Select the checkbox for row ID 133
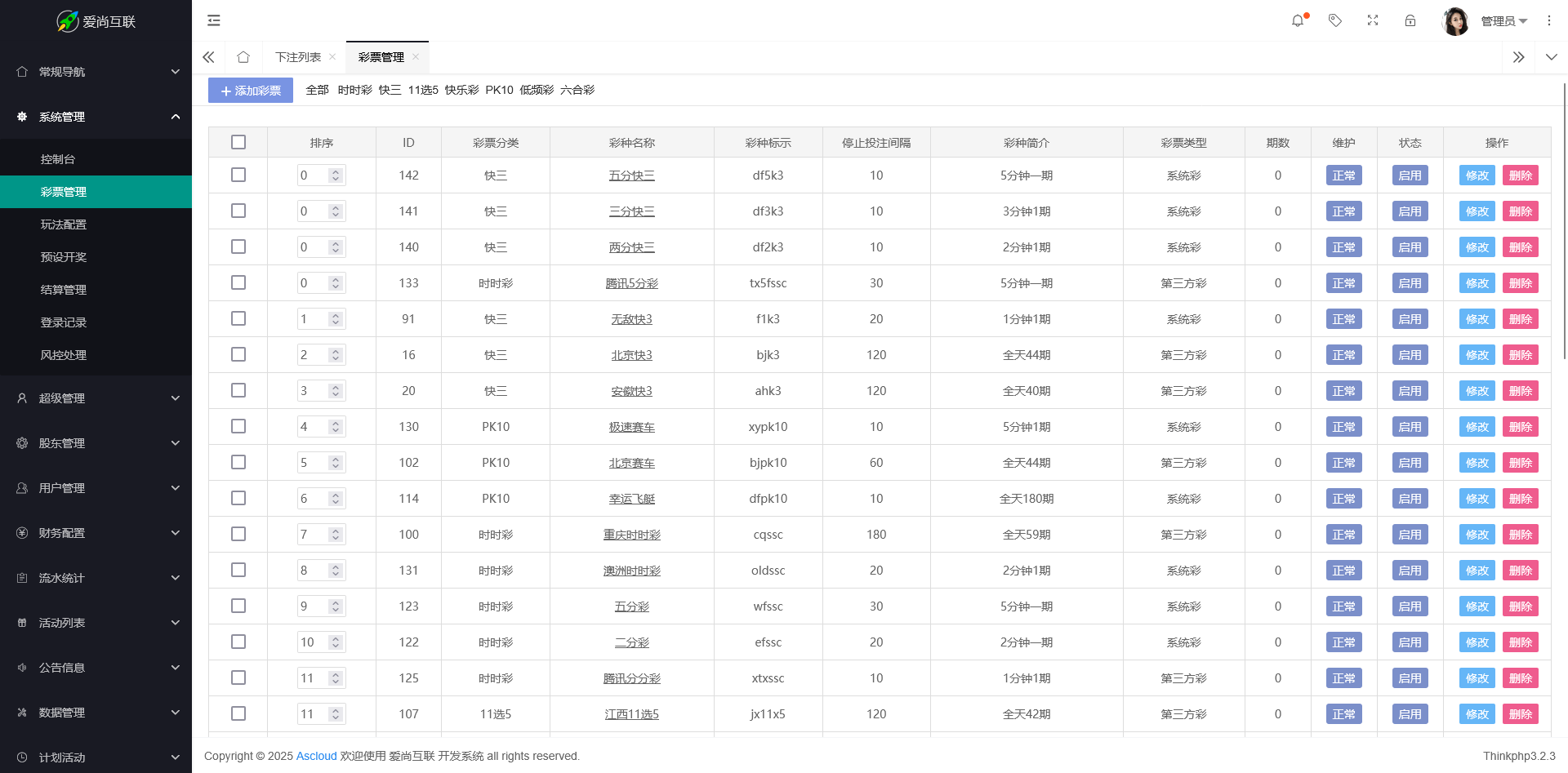This screenshot has width=1568, height=773. 238,282
